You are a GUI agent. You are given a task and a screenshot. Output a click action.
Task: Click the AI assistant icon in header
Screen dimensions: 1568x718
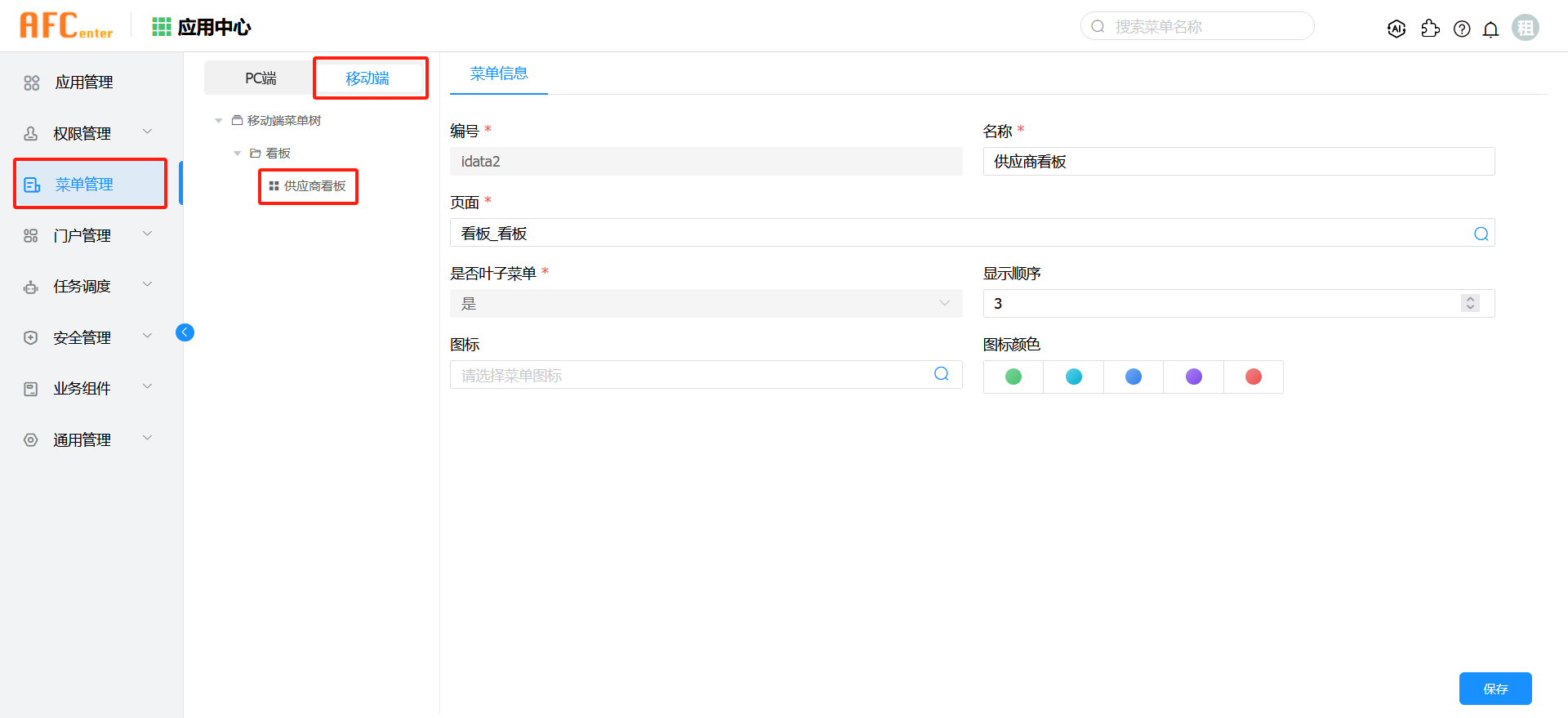[1396, 29]
